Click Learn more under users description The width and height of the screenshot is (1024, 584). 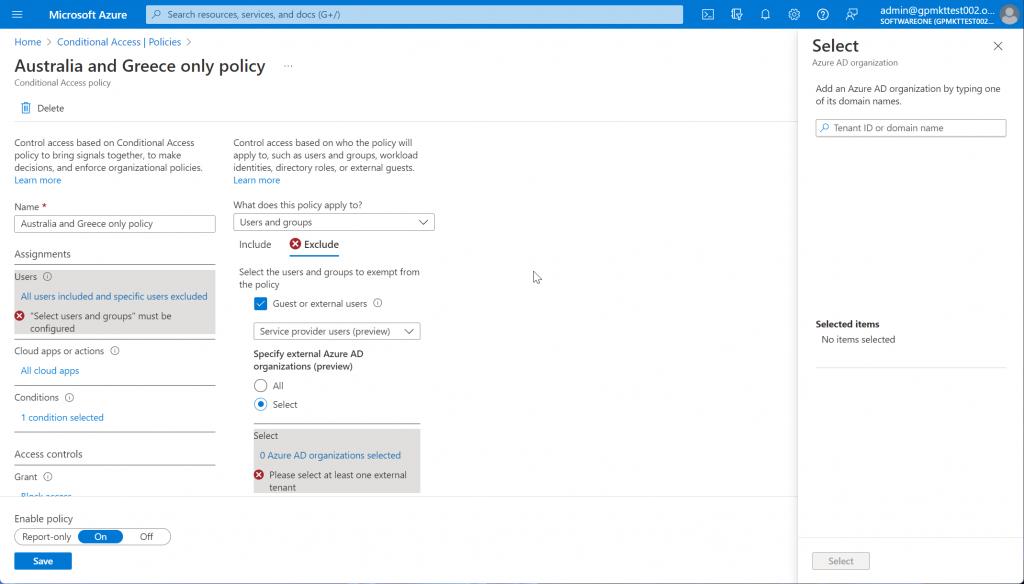pyautogui.click(x=257, y=180)
